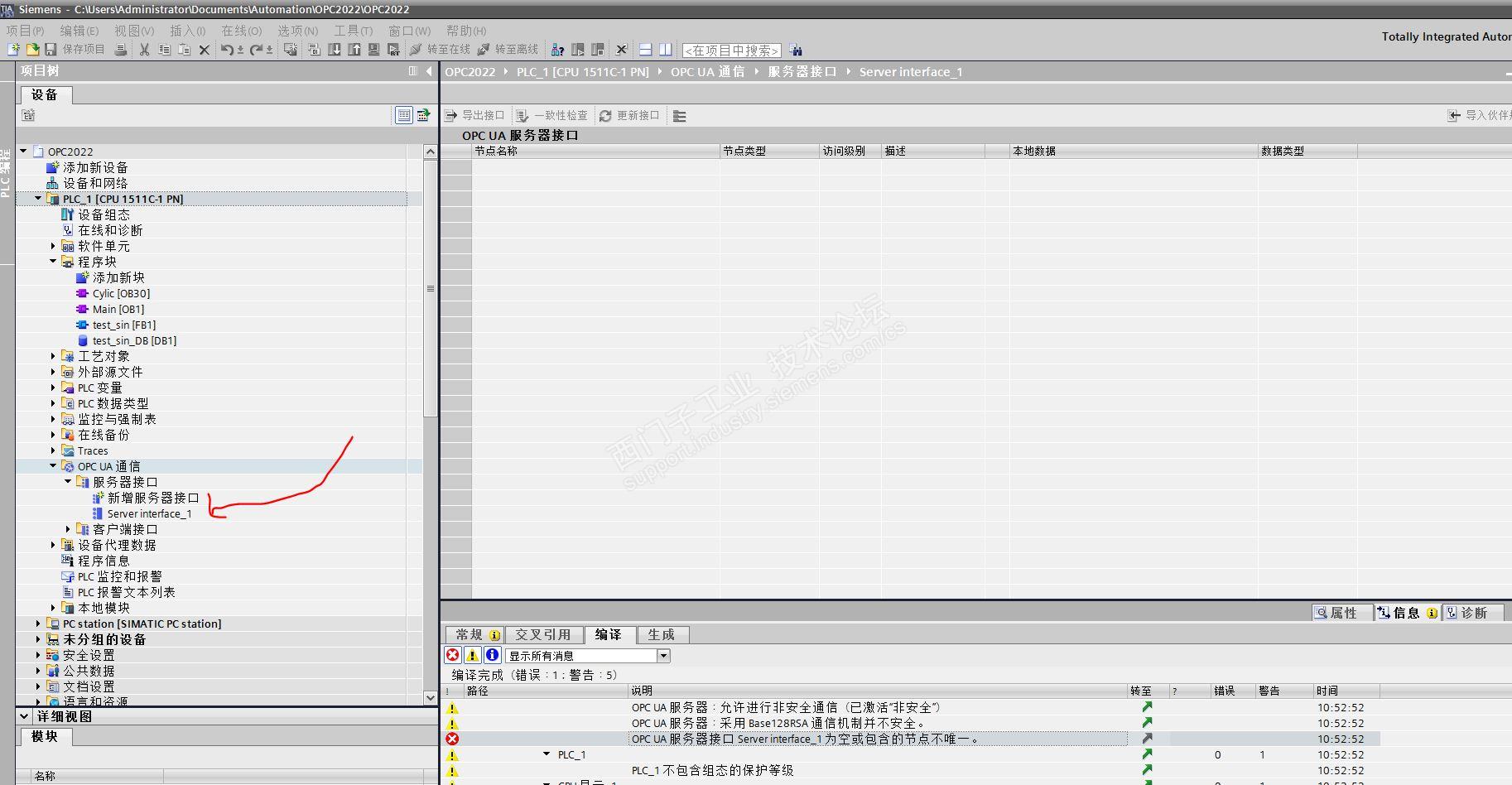Screen dimensions: 1512x785
Task: Select 添加新块 to add a block
Action: (118, 277)
